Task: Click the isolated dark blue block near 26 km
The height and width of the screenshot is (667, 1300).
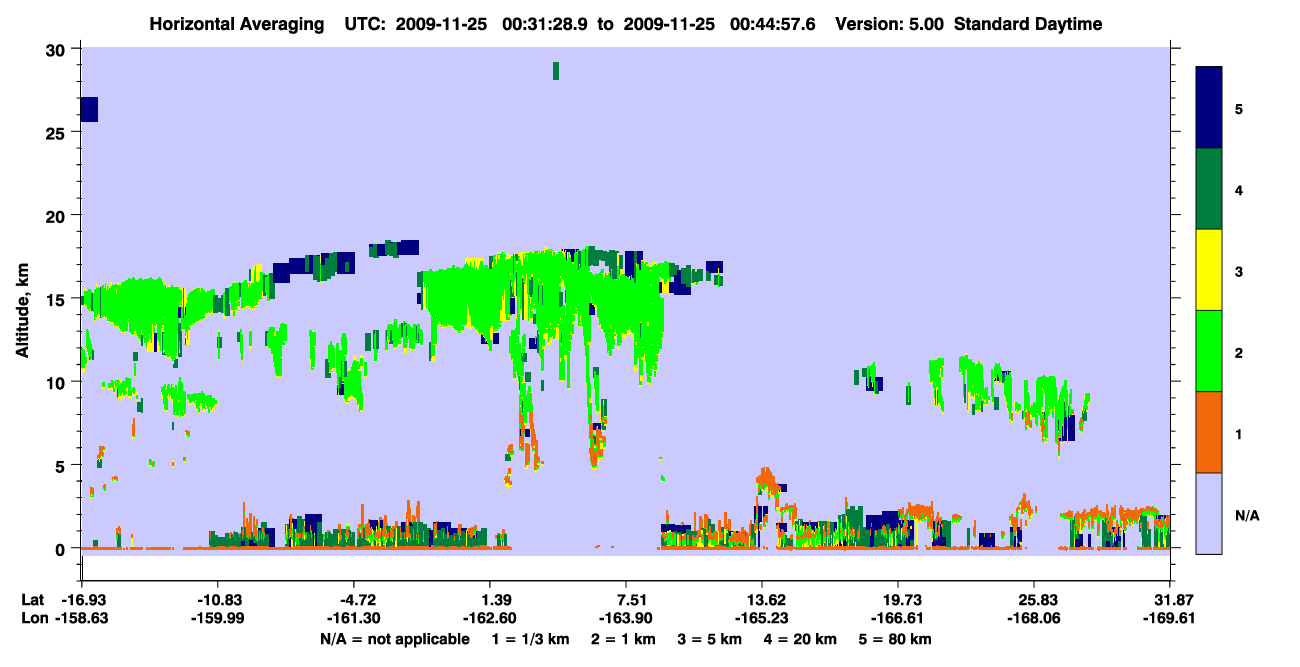Action: [x=89, y=109]
